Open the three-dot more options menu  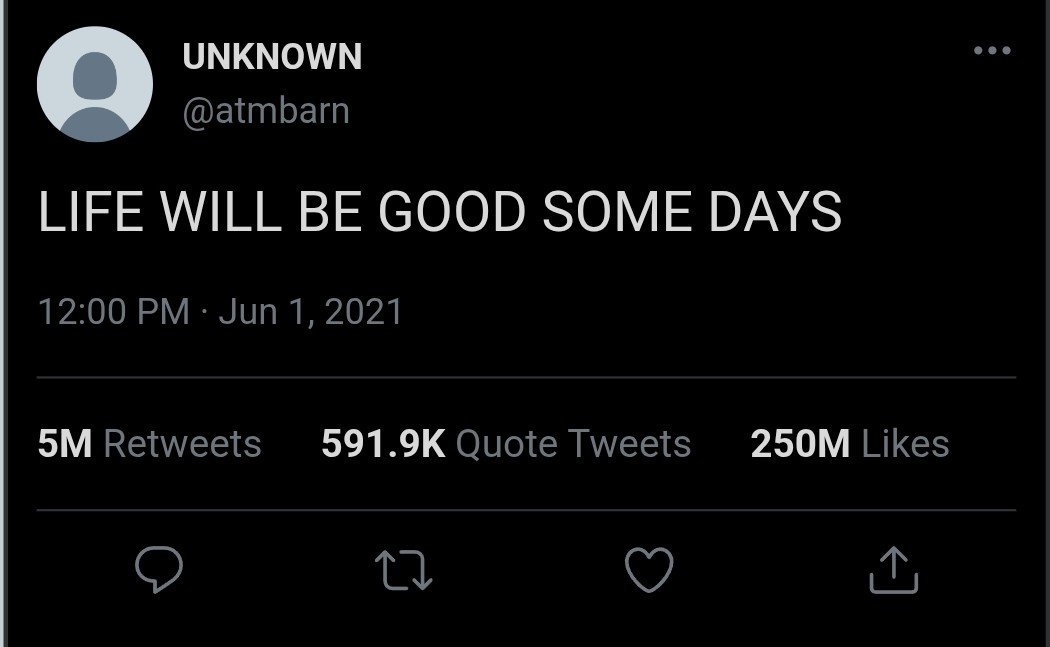(x=992, y=51)
